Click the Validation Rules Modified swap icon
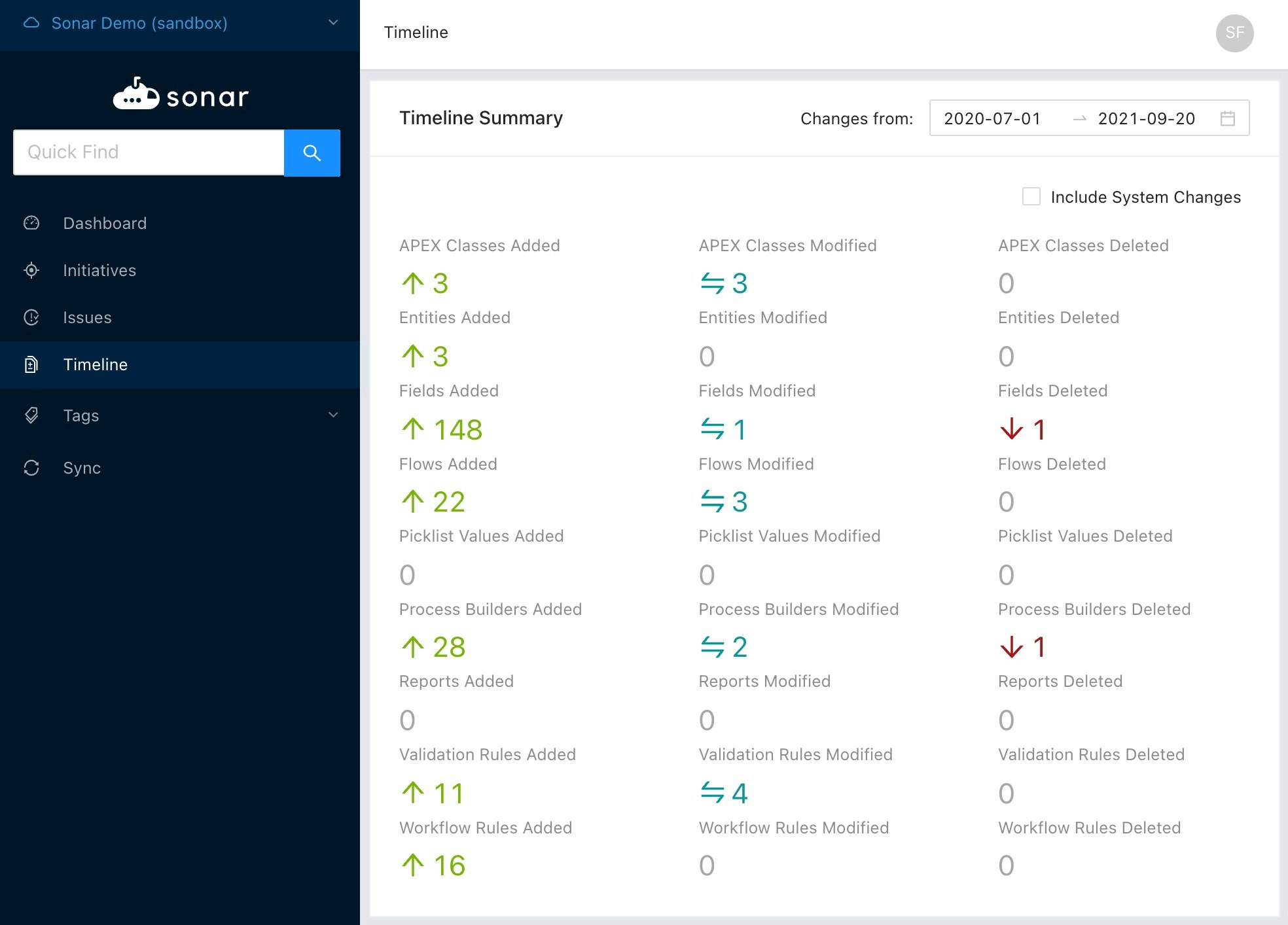Viewport: 1288px width, 925px height. tap(713, 793)
